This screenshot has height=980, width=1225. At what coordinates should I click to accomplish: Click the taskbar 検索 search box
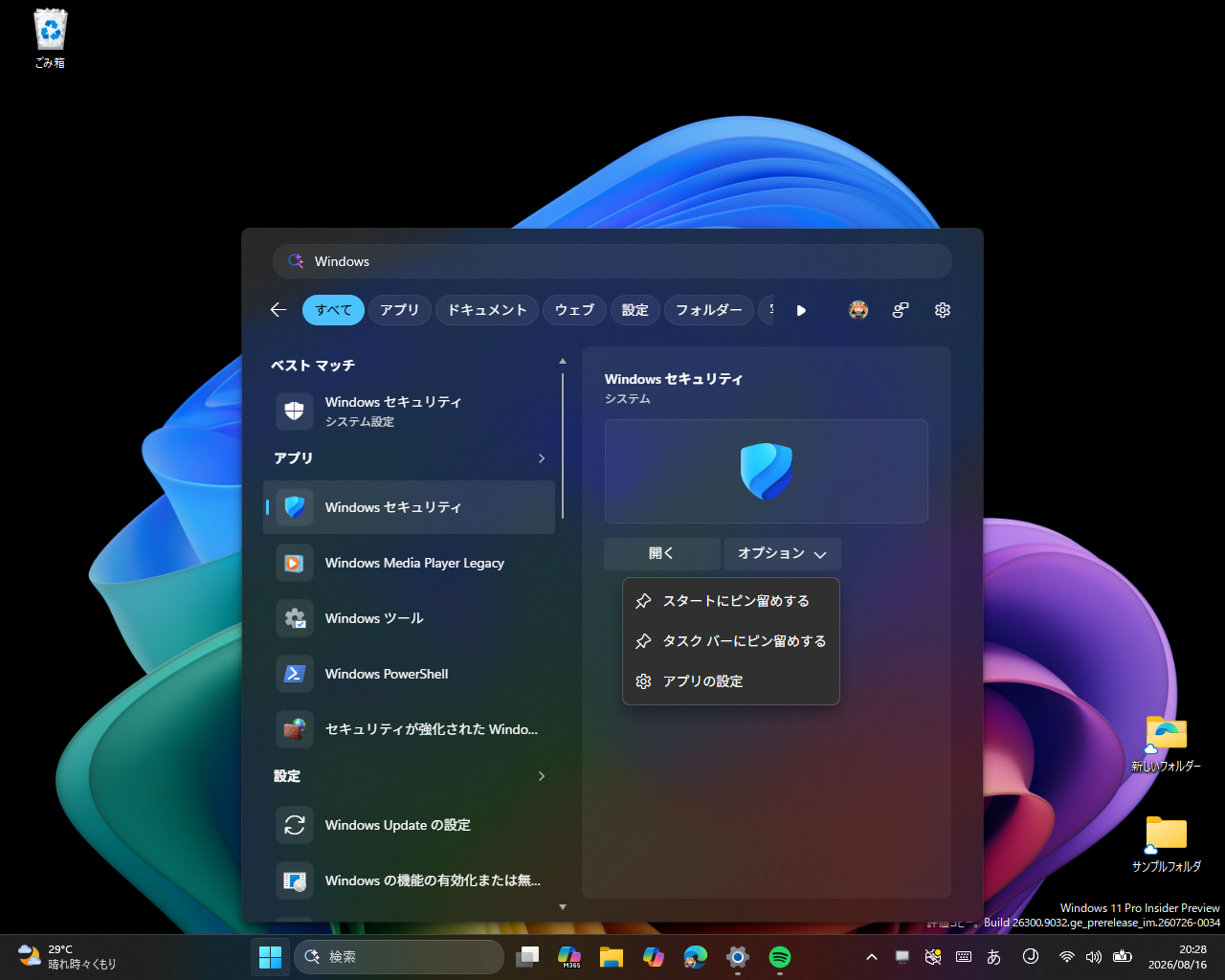pyautogui.click(x=399, y=957)
